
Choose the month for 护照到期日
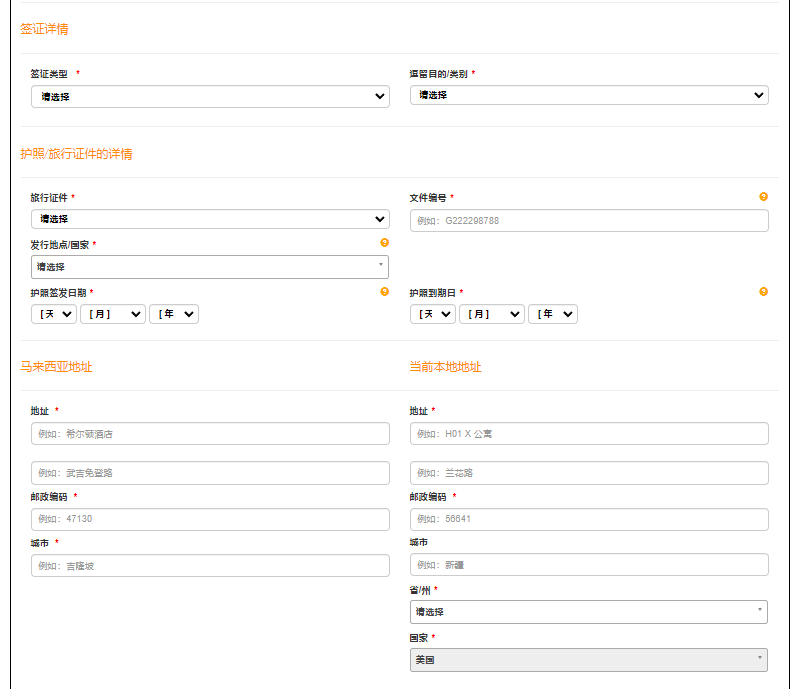492,314
